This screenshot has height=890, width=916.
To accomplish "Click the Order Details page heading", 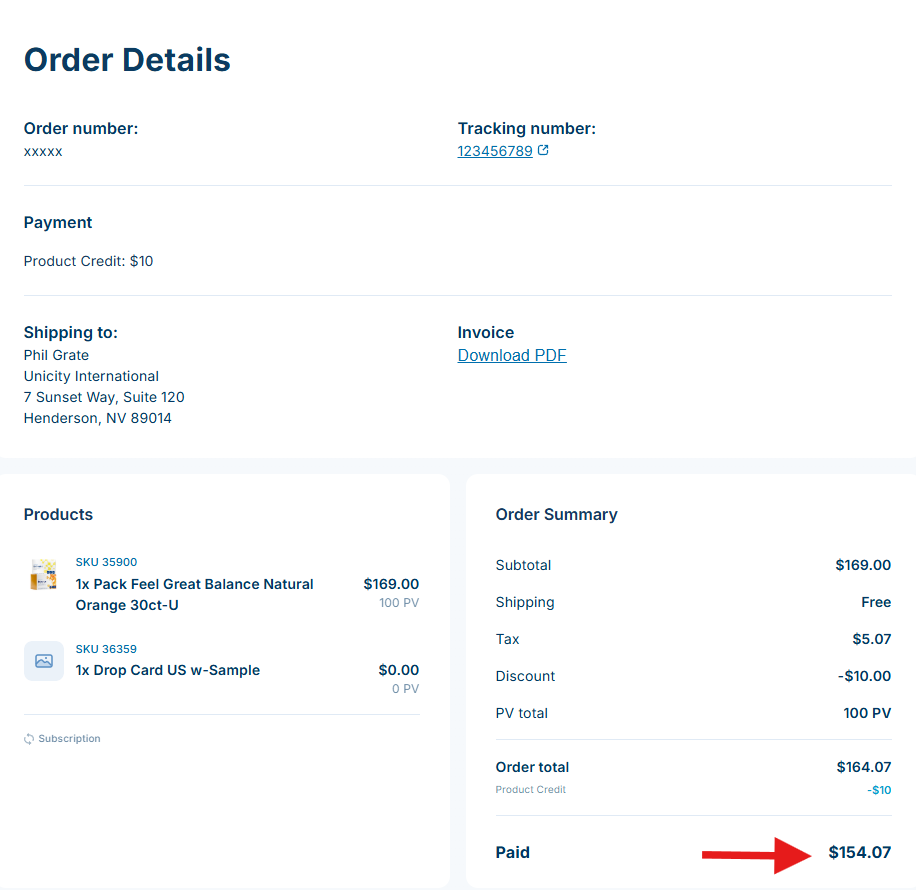I will [x=127, y=60].
